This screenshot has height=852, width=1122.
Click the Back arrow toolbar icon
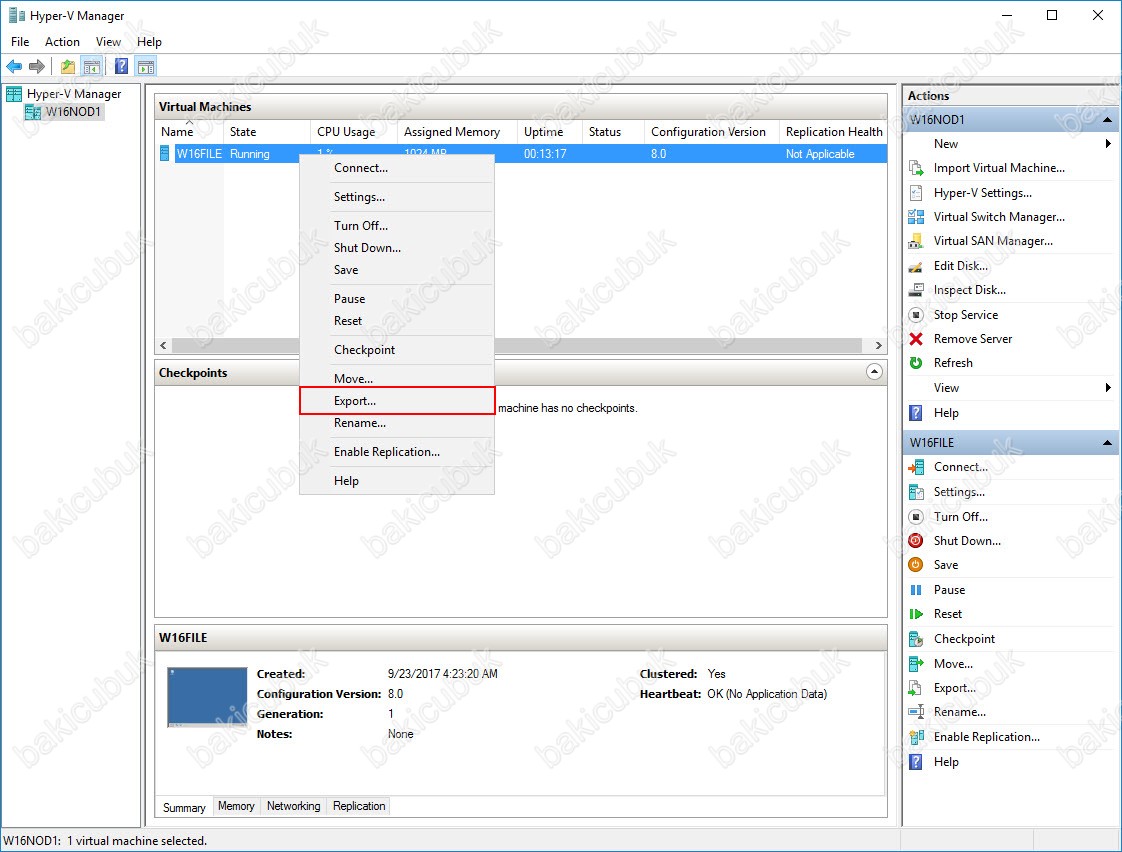(x=14, y=67)
